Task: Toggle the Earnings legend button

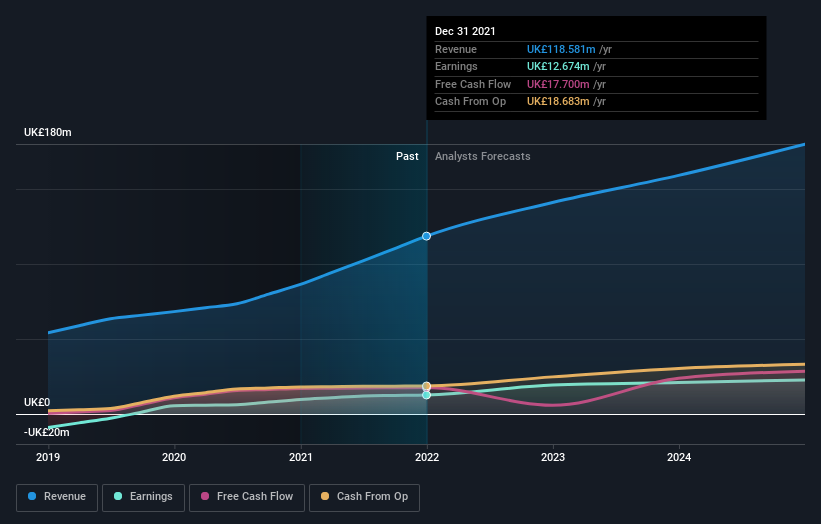Action: pyautogui.click(x=143, y=497)
